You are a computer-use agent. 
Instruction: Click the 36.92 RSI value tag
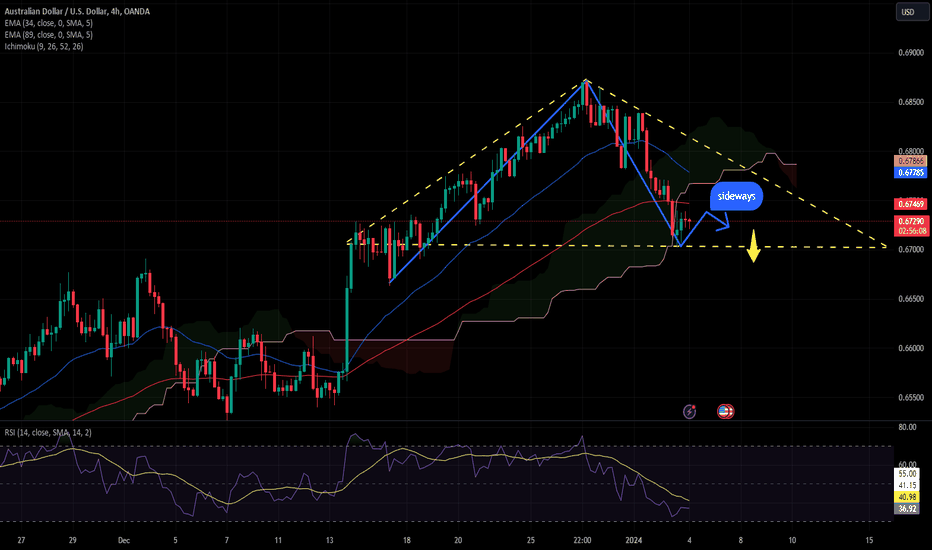[907, 509]
